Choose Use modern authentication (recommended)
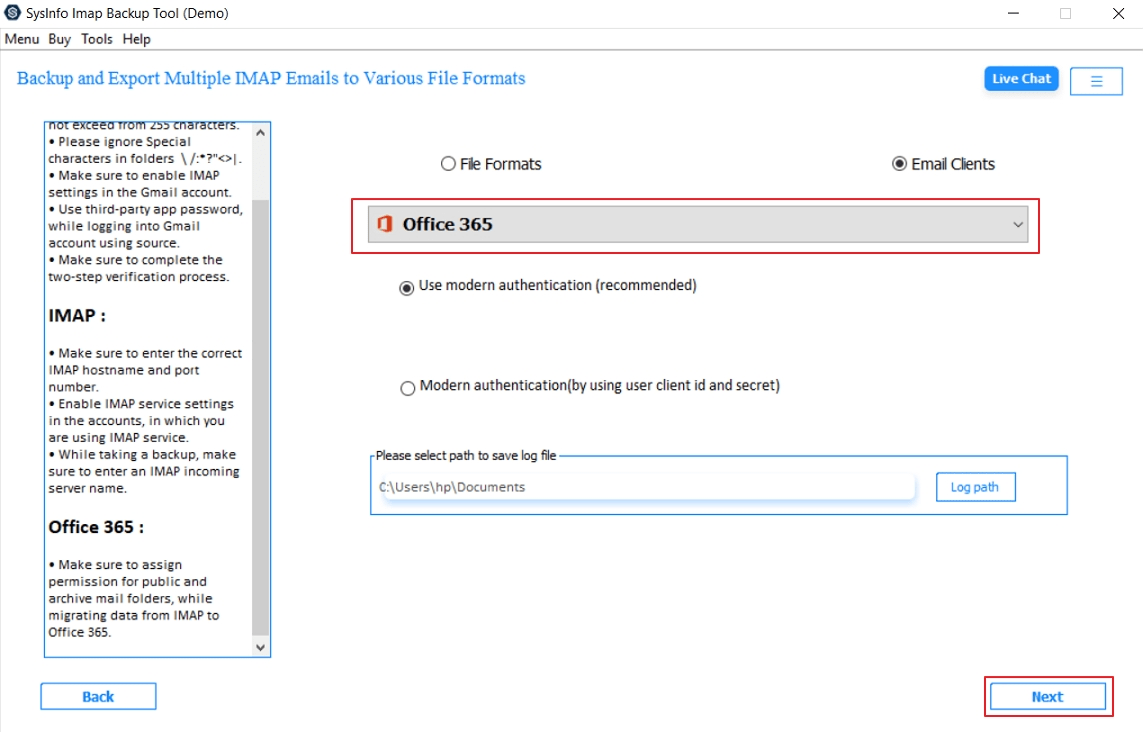Screen dimensions: 1143x732 point(407,288)
